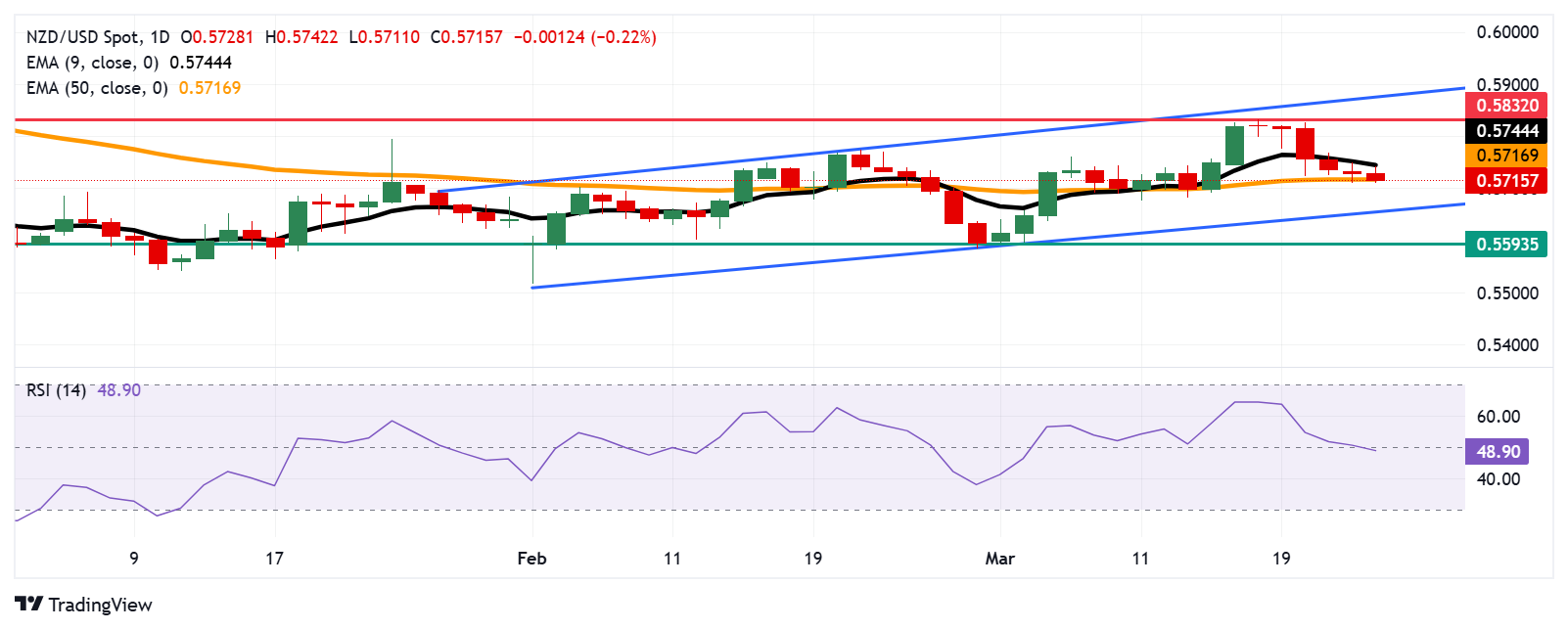Click the 60.00 RSI axis level

(x=1498, y=417)
